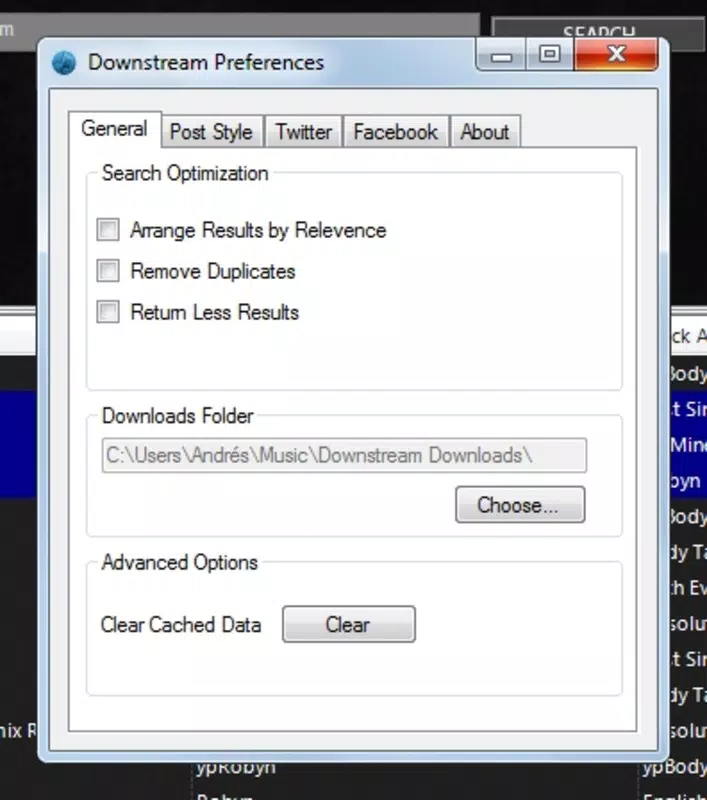Viewport: 707px width, 800px height.
Task: Maximize the Downstream Preferences window
Action: click(x=549, y=55)
